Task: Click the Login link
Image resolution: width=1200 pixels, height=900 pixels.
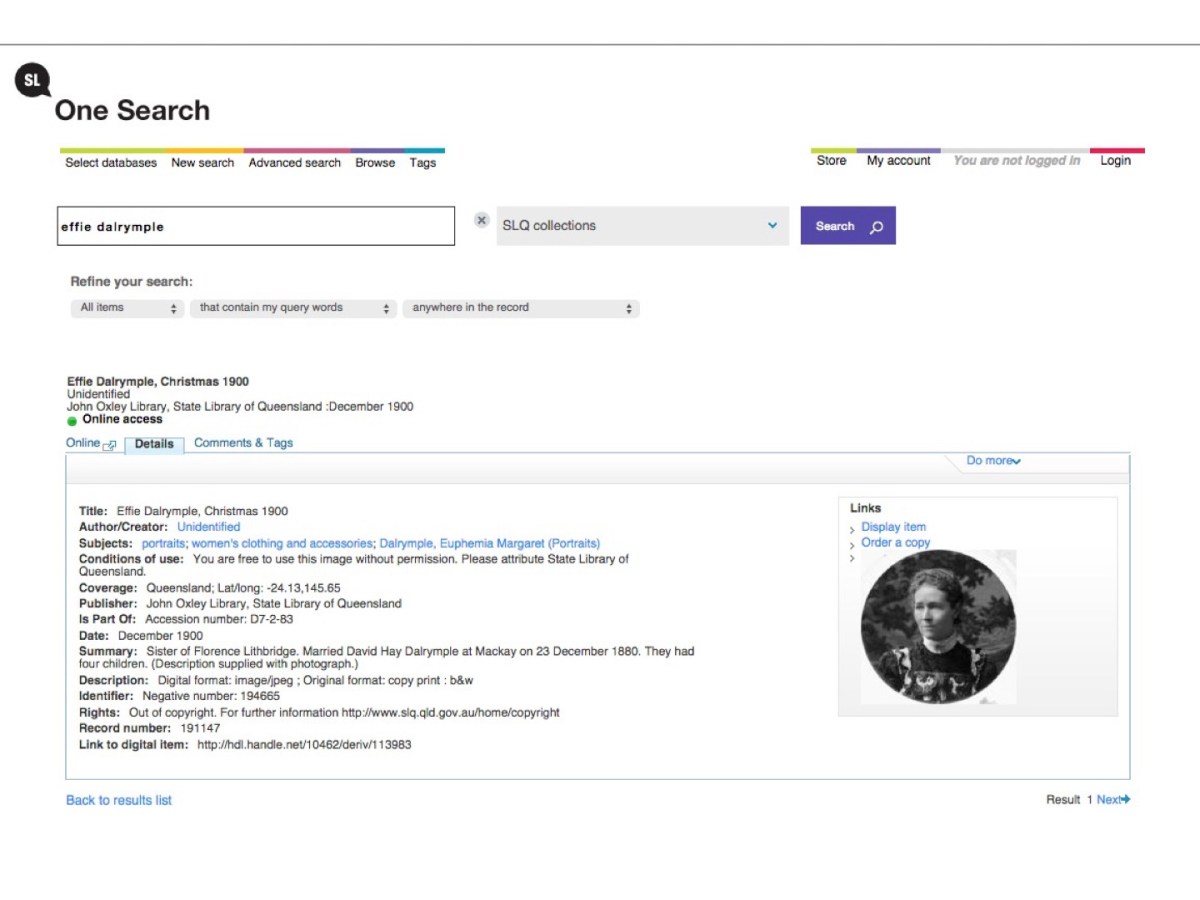Action: tap(1115, 161)
